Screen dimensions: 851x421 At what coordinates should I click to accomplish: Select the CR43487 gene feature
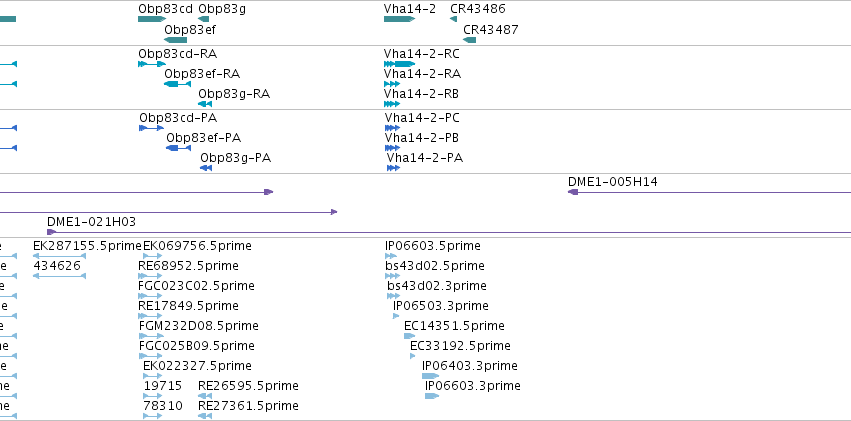[x=469, y=40]
